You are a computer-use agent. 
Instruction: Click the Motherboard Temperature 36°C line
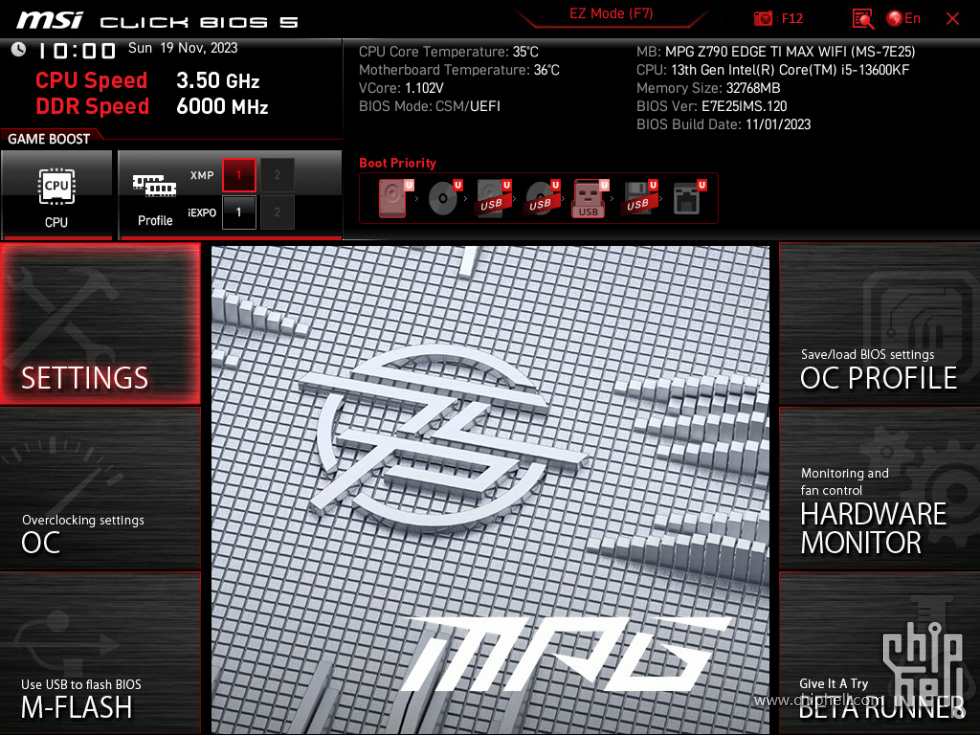[x=459, y=70]
